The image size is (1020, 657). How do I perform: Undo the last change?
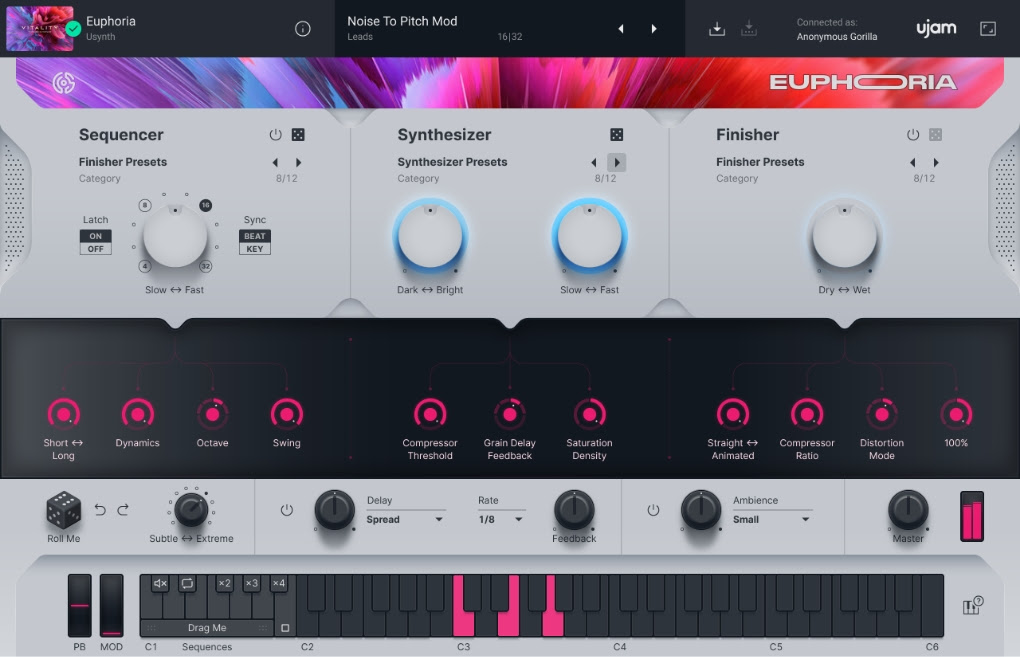[x=100, y=510]
